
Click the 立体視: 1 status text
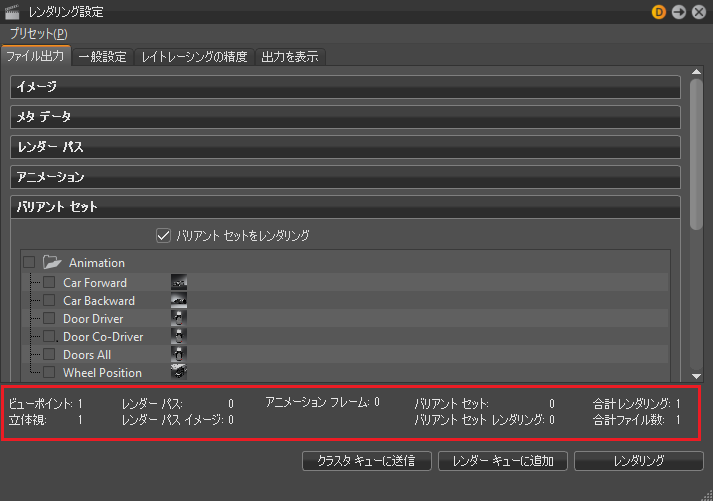45,420
